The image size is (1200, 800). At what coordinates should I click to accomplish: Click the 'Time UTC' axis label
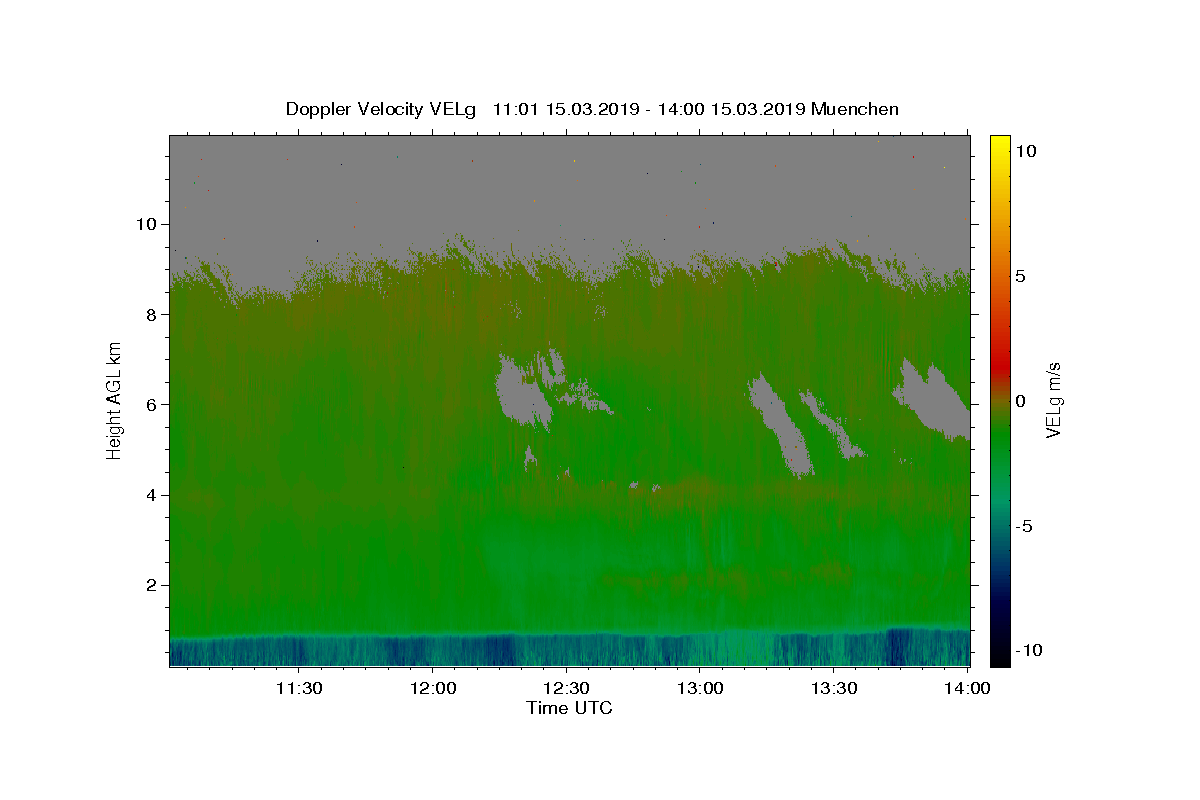click(x=569, y=708)
